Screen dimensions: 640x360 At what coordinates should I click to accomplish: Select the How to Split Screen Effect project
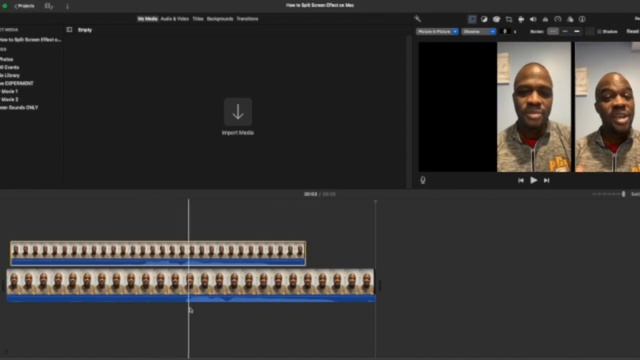[31, 40]
